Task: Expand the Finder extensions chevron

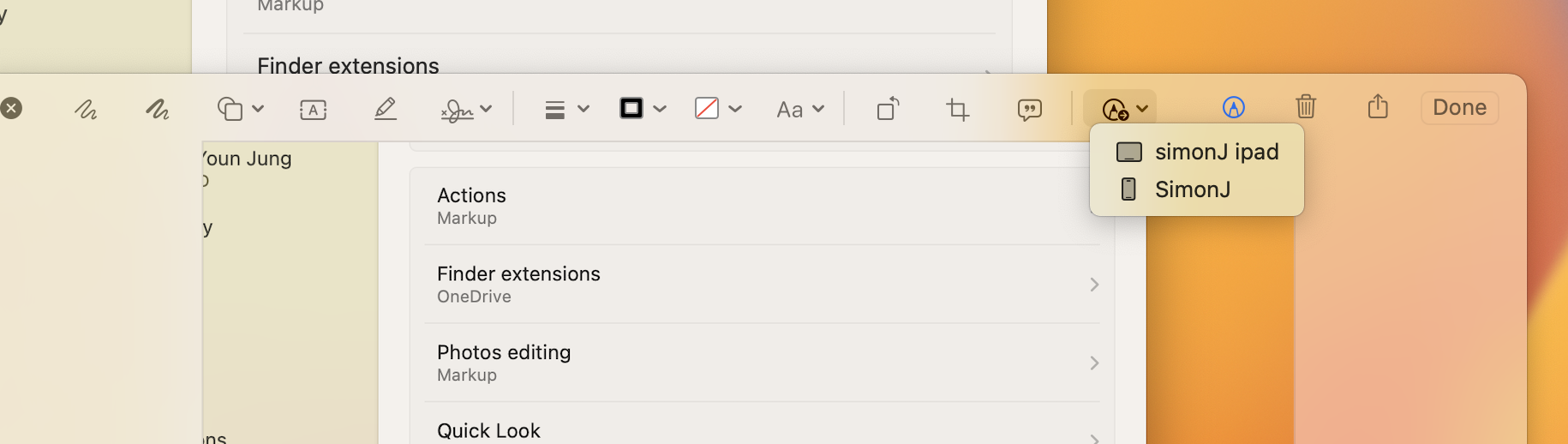Action: (x=1094, y=285)
